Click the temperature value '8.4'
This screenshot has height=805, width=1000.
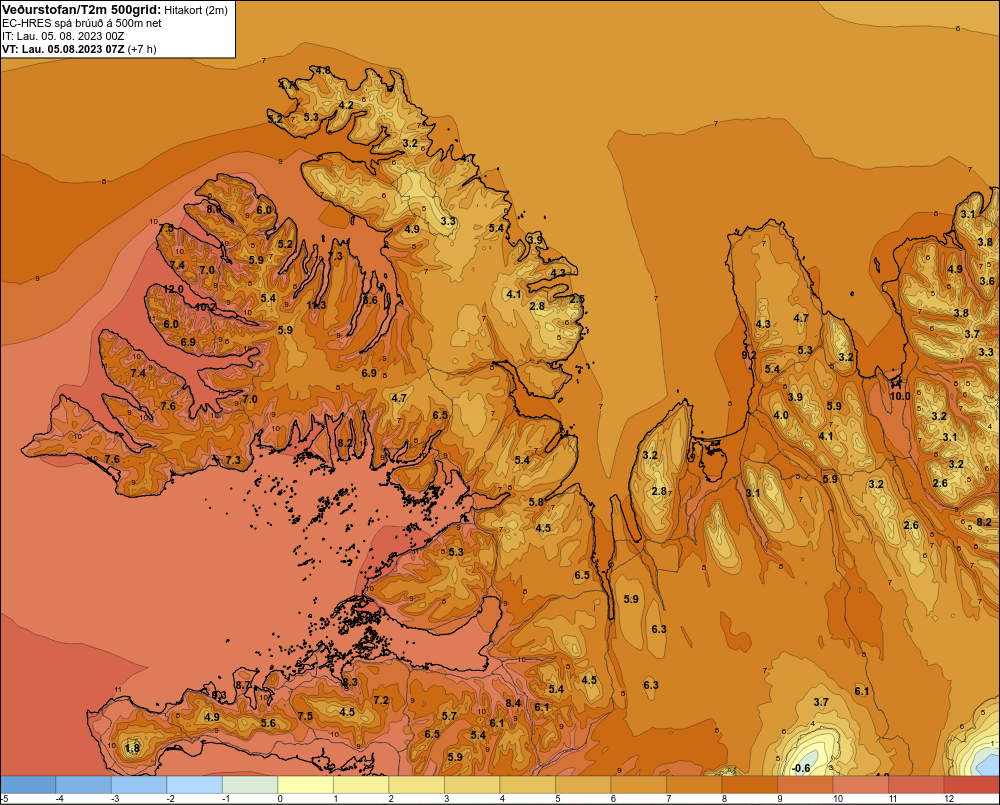click(x=513, y=703)
